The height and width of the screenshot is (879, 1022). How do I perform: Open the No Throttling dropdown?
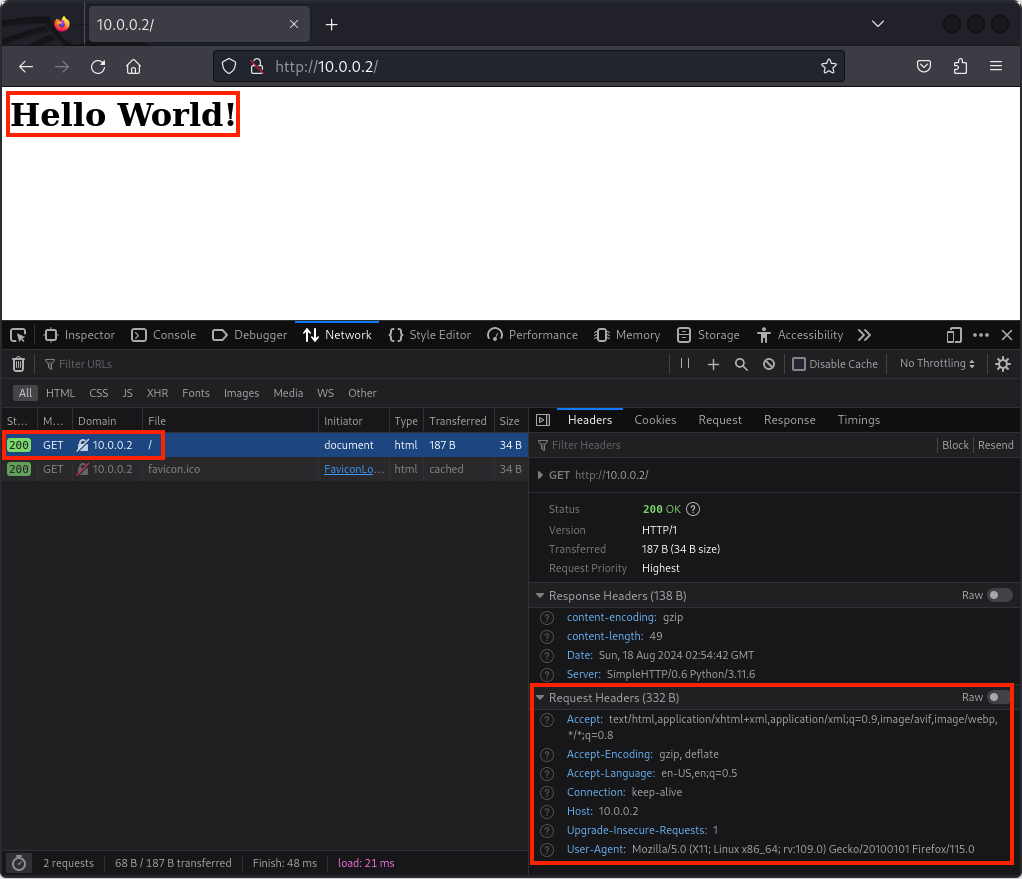pos(937,364)
